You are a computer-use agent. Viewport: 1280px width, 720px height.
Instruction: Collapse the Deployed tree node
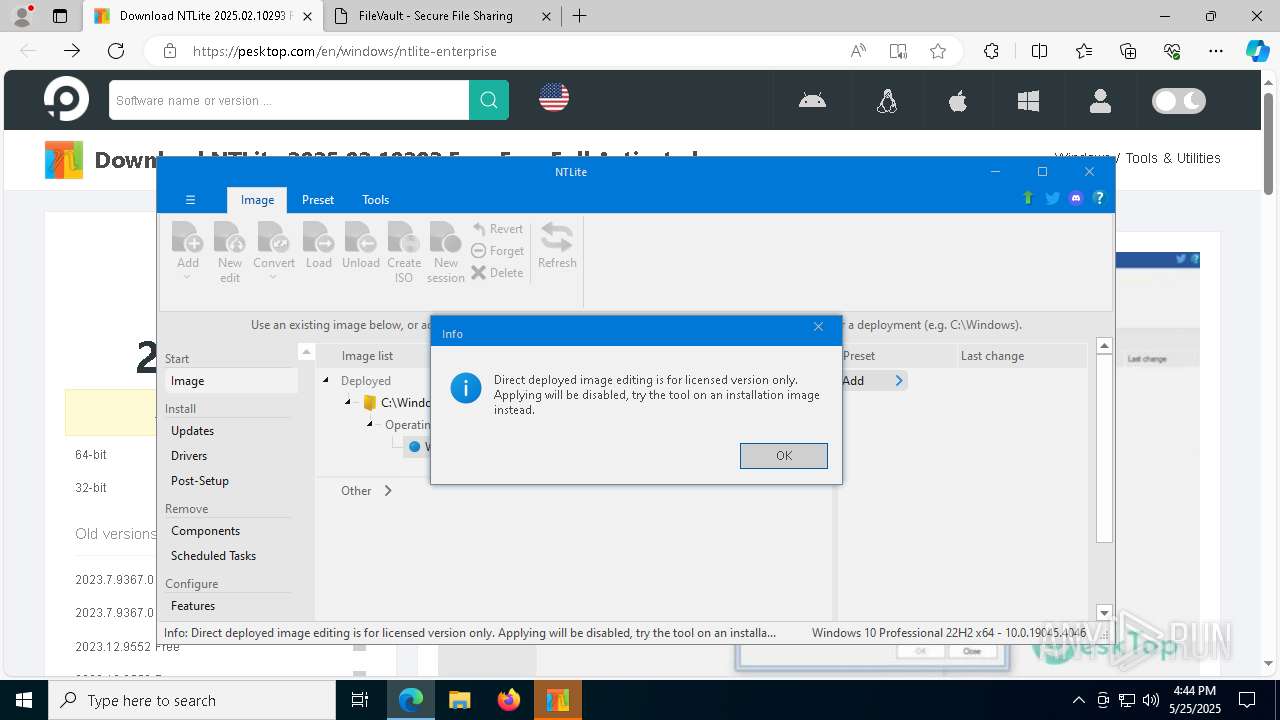326,380
